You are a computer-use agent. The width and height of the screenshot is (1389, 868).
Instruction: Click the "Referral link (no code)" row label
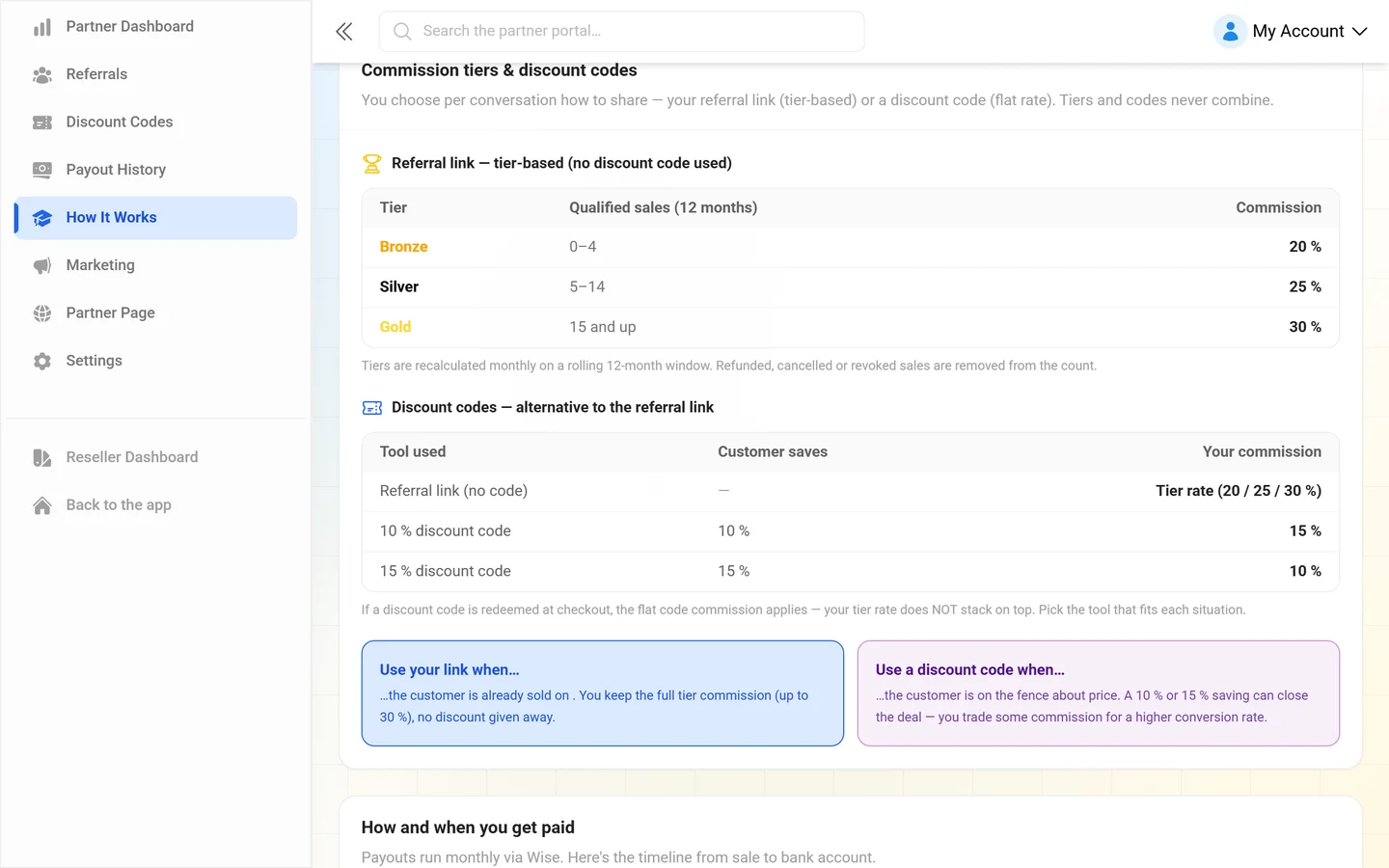click(x=453, y=491)
